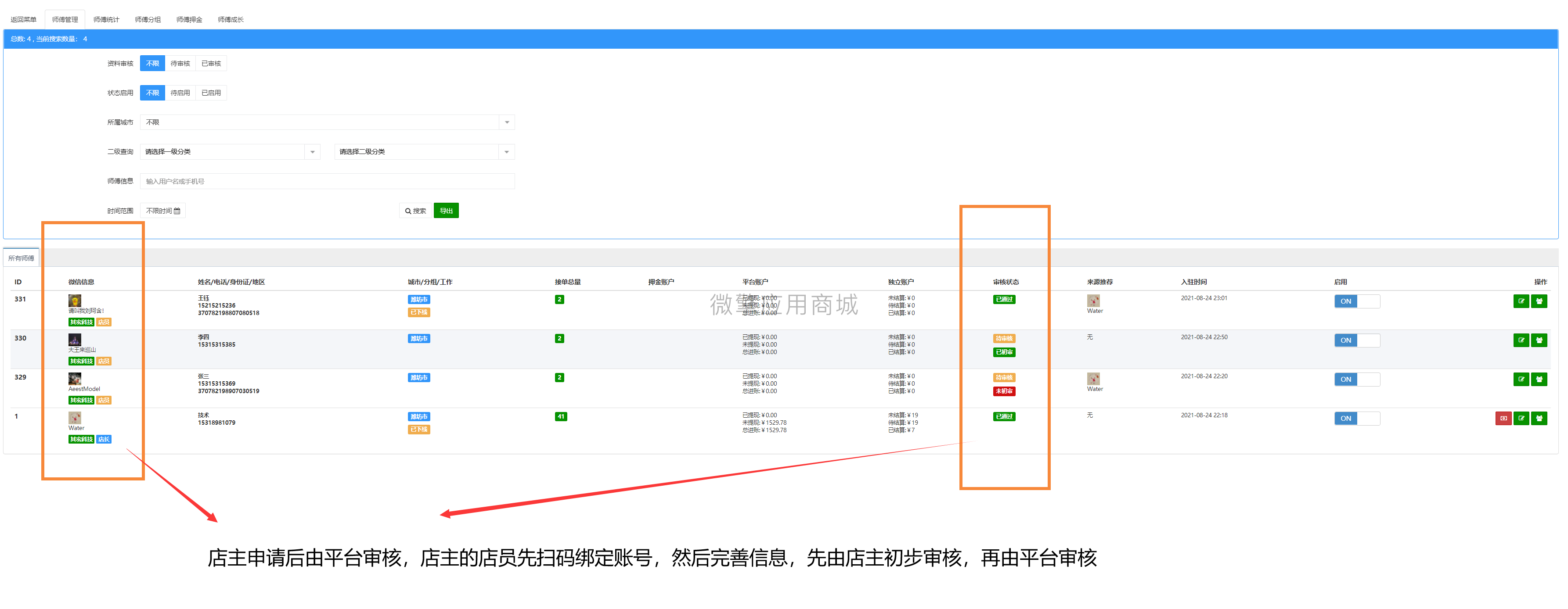Click 未提现 ¥1529.78 in row 1
Screen dimensions: 1568x609
point(764,423)
